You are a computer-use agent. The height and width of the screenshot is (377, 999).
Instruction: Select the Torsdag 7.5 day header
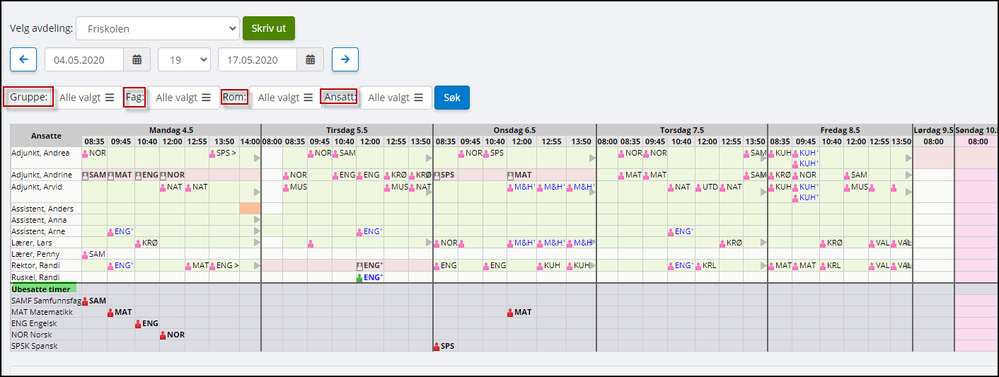[x=682, y=129]
